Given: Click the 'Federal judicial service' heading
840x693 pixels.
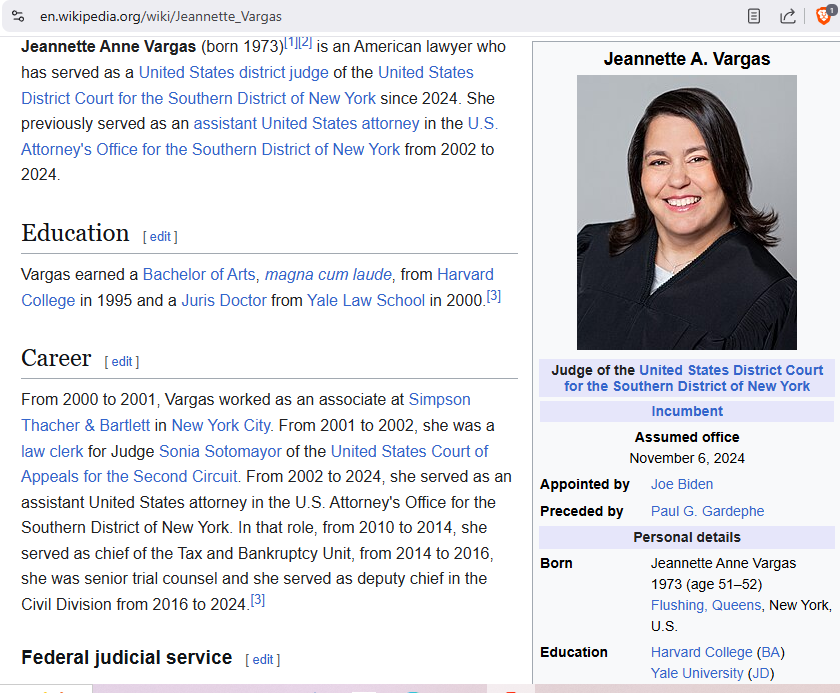Looking at the screenshot, I should (x=126, y=657).
